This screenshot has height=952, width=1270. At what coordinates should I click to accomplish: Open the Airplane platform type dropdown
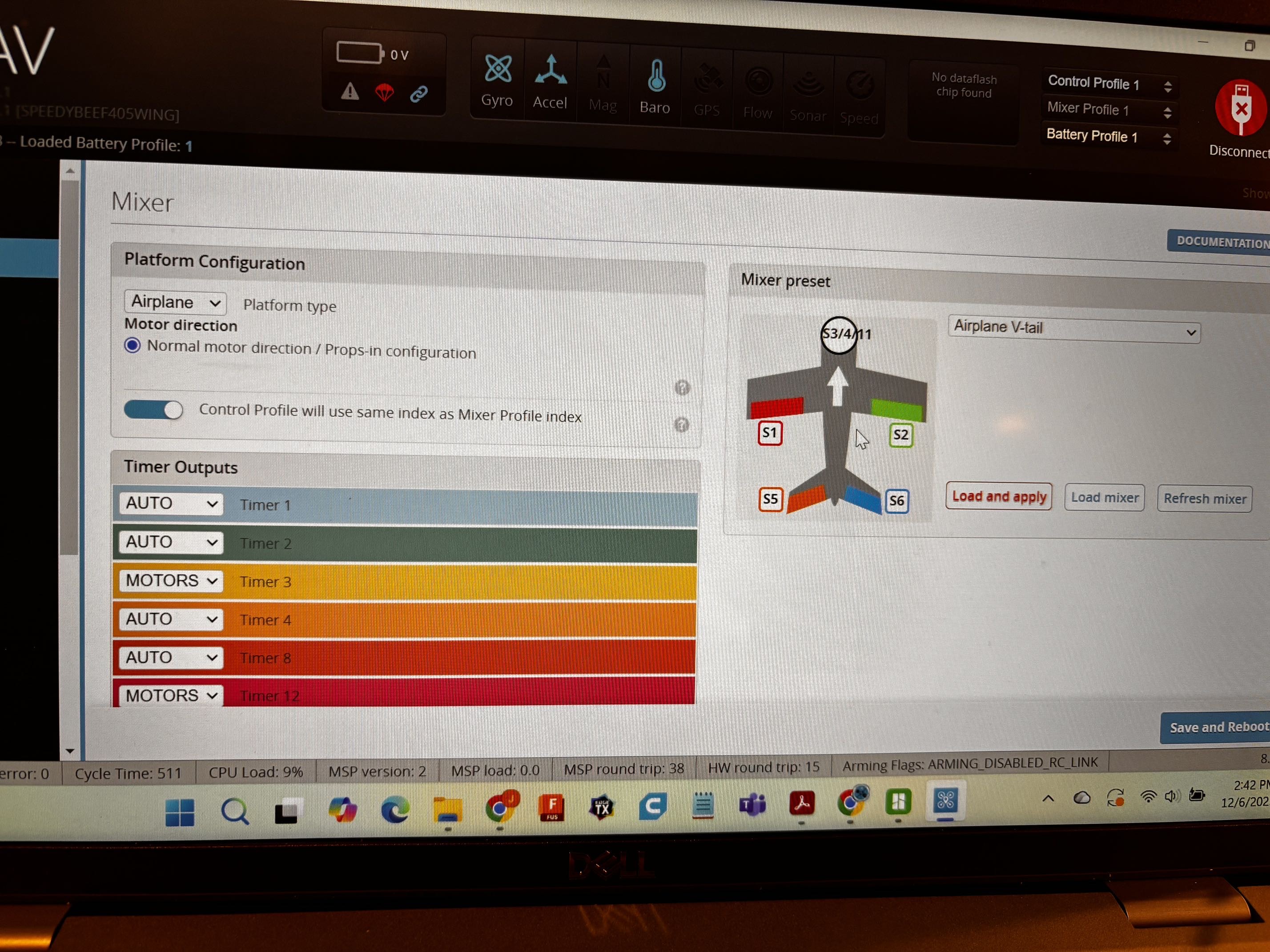(x=175, y=302)
